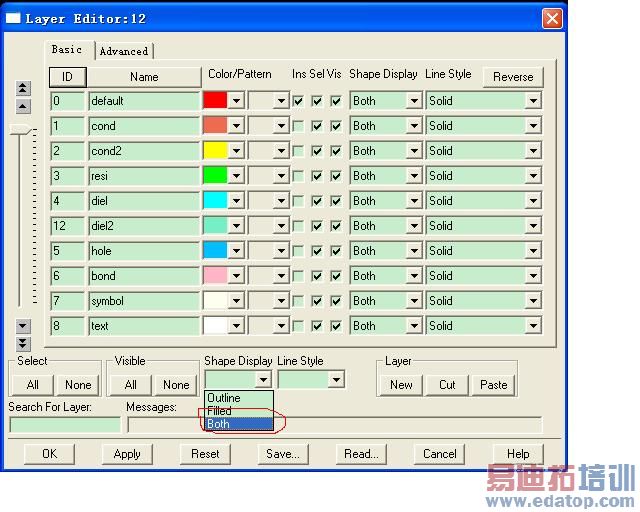The width and height of the screenshot is (640, 512).
Task: Open color dropdown for default layer
Action: pos(236,101)
